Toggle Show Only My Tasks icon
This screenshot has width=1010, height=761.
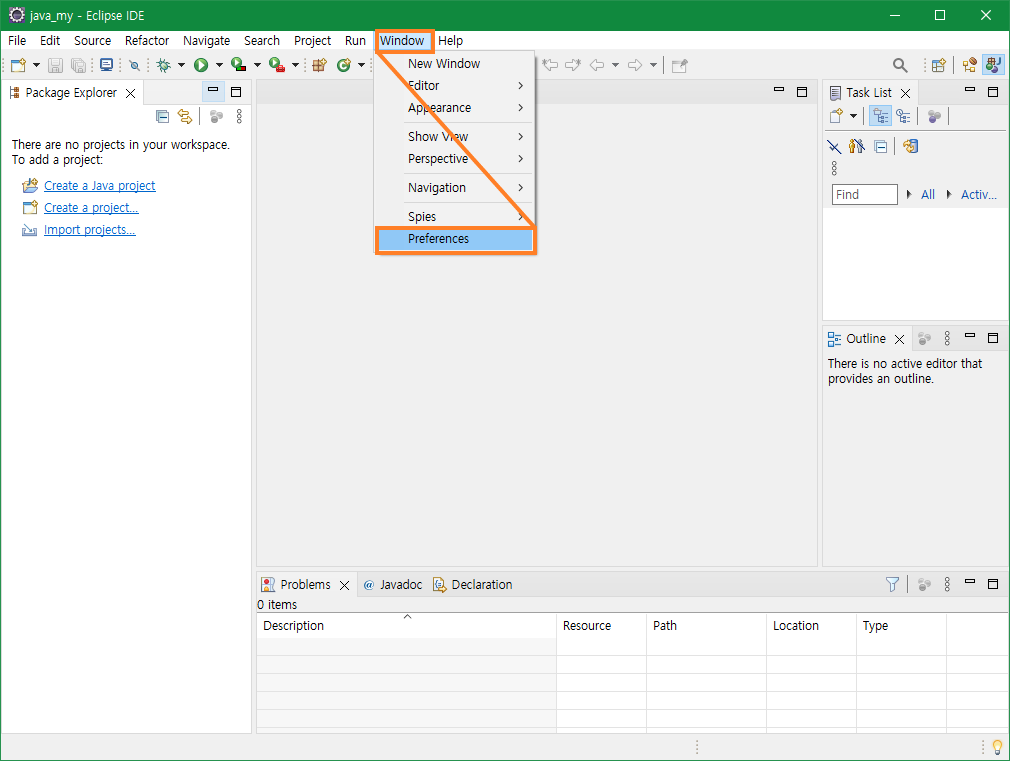pyautogui.click(x=857, y=146)
